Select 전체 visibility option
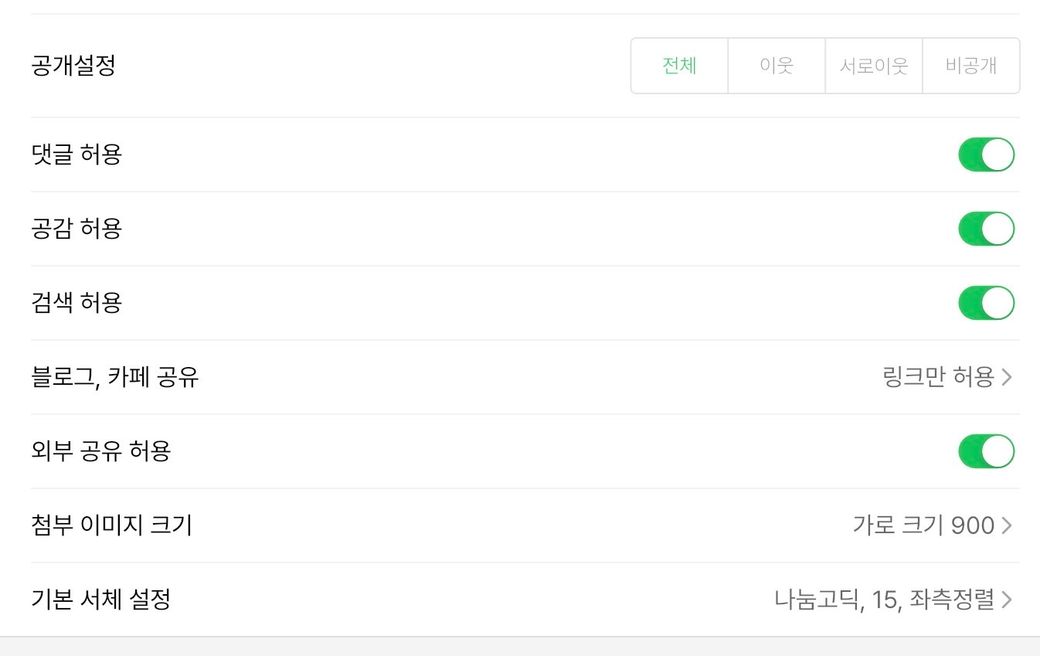This screenshot has height=656, width=1040. click(679, 66)
